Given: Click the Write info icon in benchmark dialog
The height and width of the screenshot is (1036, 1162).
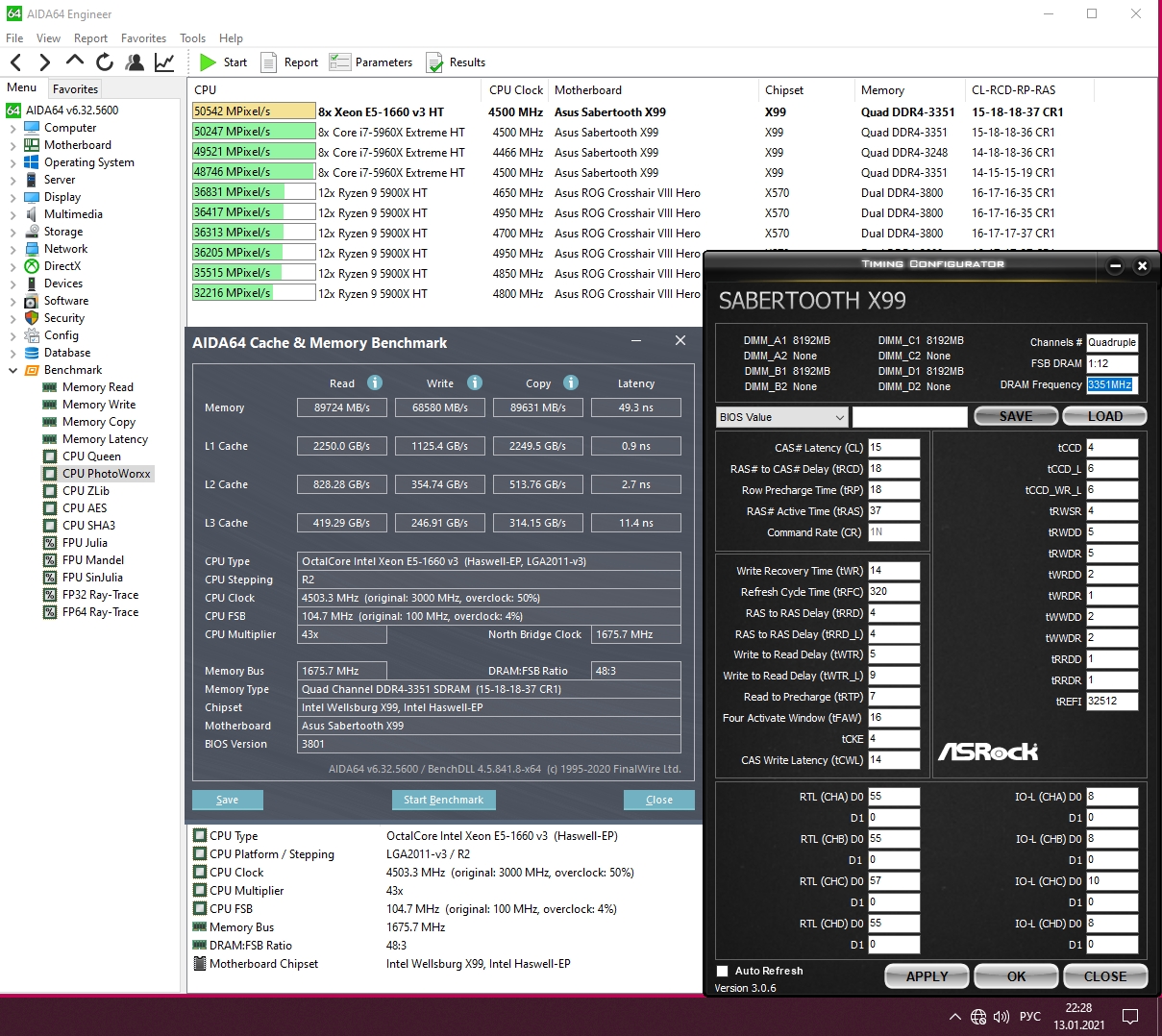Looking at the screenshot, I should pyautogui.click(x=475, y=382).
